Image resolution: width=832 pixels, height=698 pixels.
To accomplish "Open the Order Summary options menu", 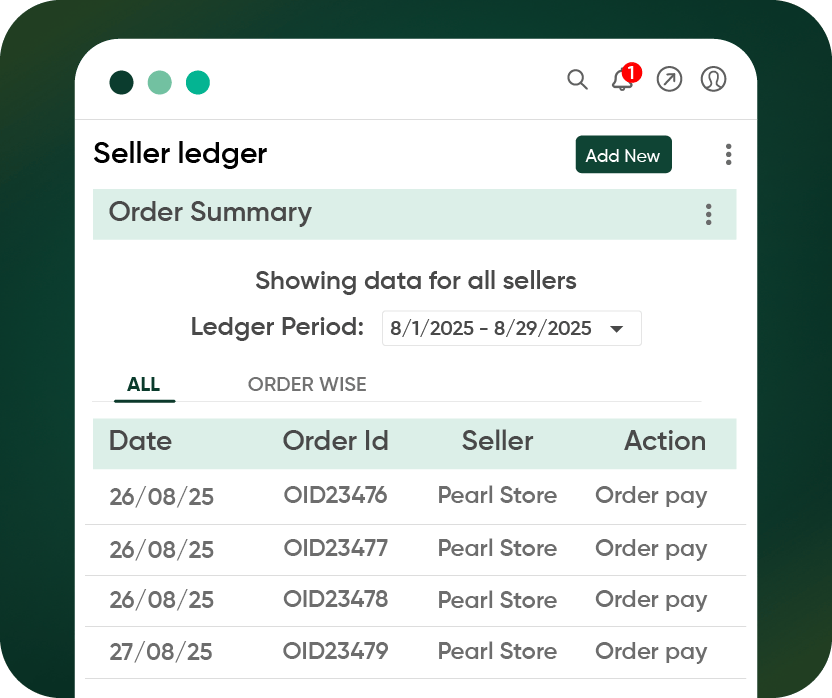I will [708, 214].
